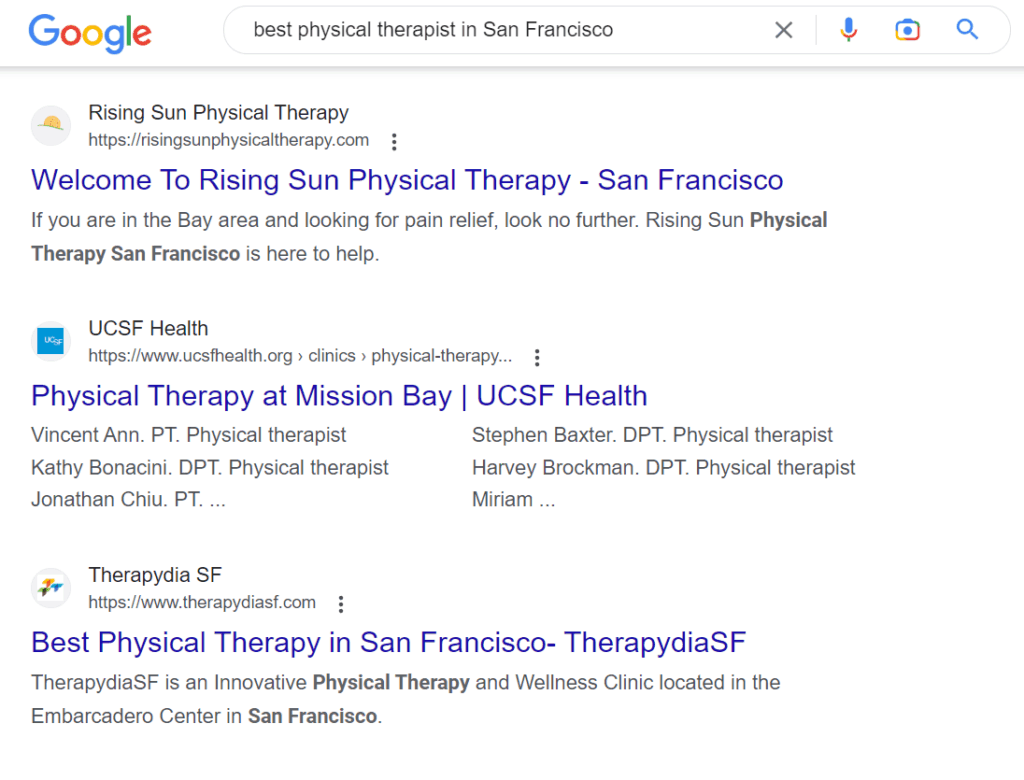Screen dimensions: 1024x780
Task: Clear the search query with X
Action: (x=784, y=30)
